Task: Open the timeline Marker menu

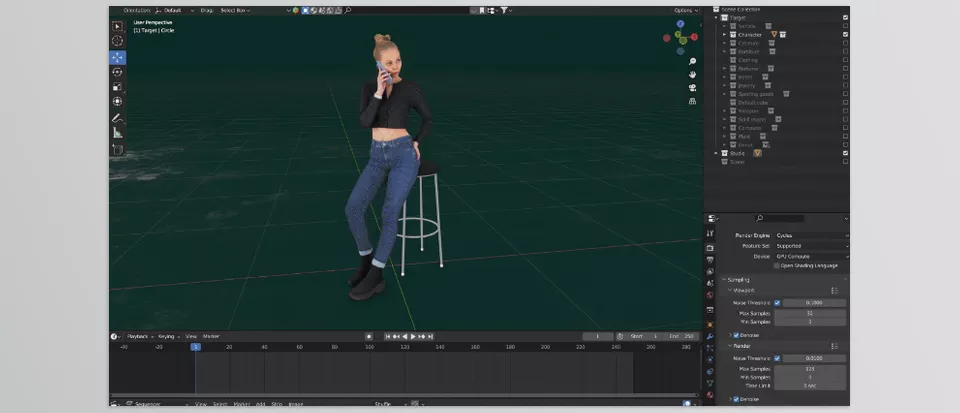Action: 211,337
